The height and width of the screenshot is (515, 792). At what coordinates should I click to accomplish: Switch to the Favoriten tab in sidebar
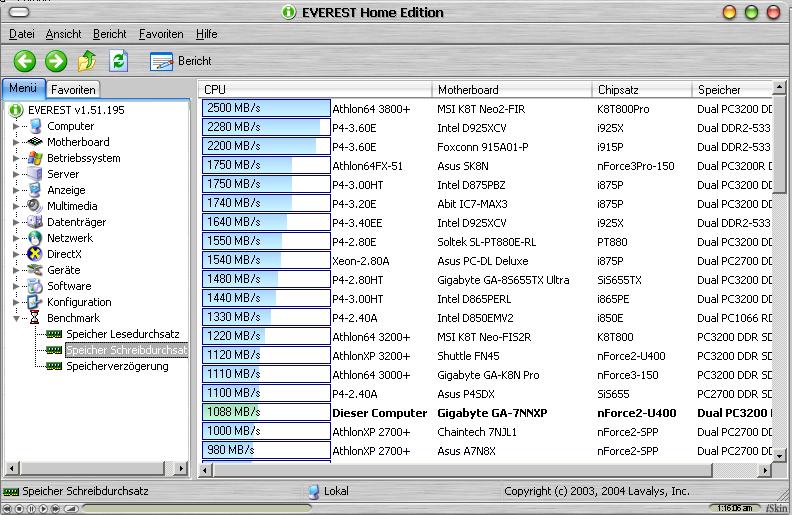[x=73, y=90]
